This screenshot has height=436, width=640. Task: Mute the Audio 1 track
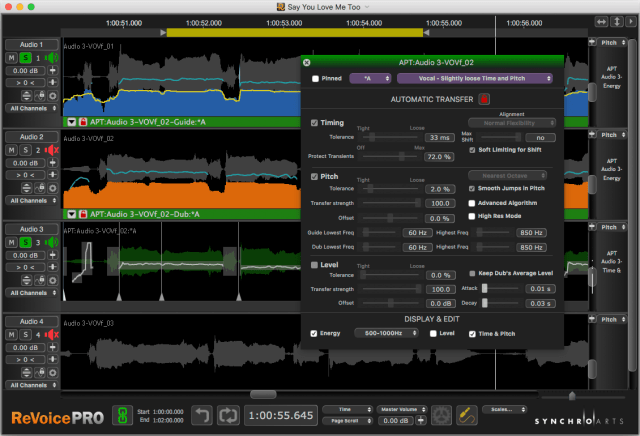[x=11, y=58]
